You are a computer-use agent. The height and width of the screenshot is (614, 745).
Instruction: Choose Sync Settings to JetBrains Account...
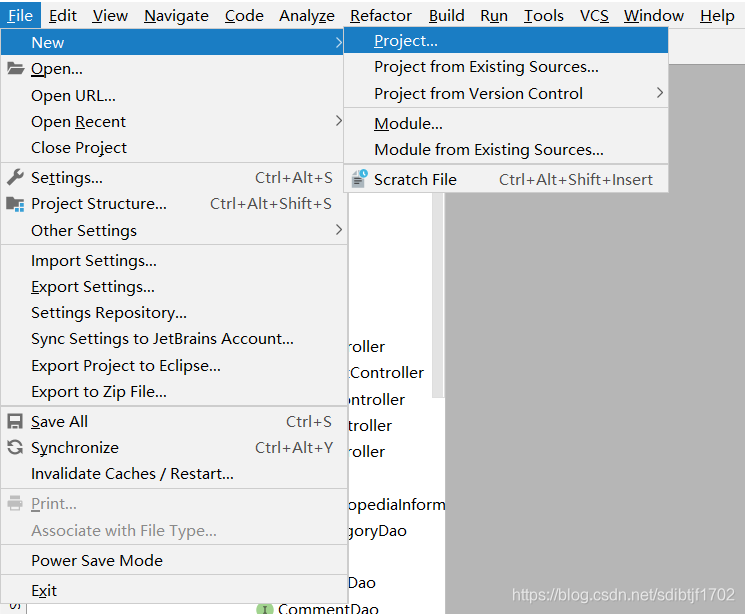pyautogui.click(x=172, y=339)
